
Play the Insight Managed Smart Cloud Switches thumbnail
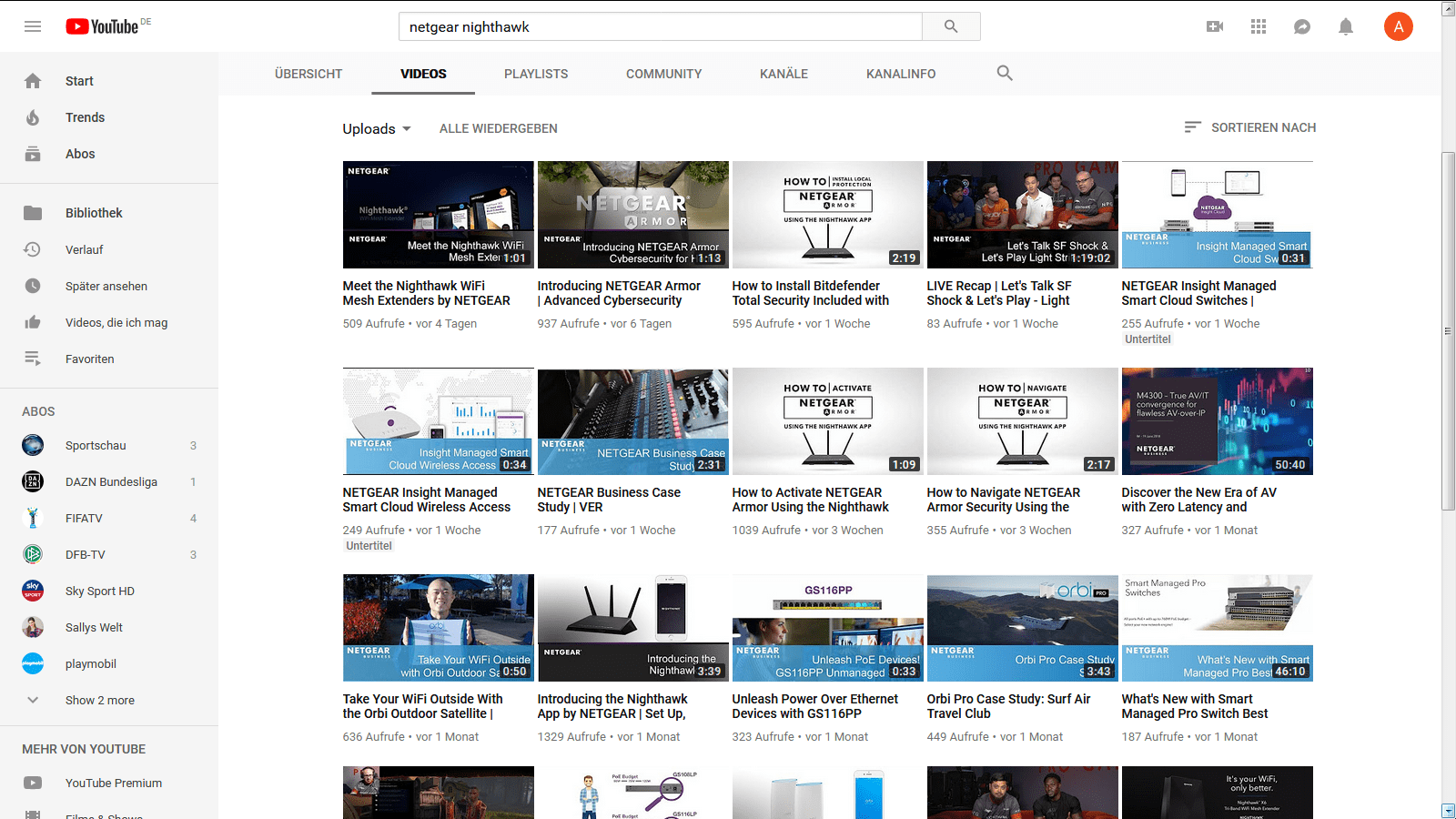1217,214
